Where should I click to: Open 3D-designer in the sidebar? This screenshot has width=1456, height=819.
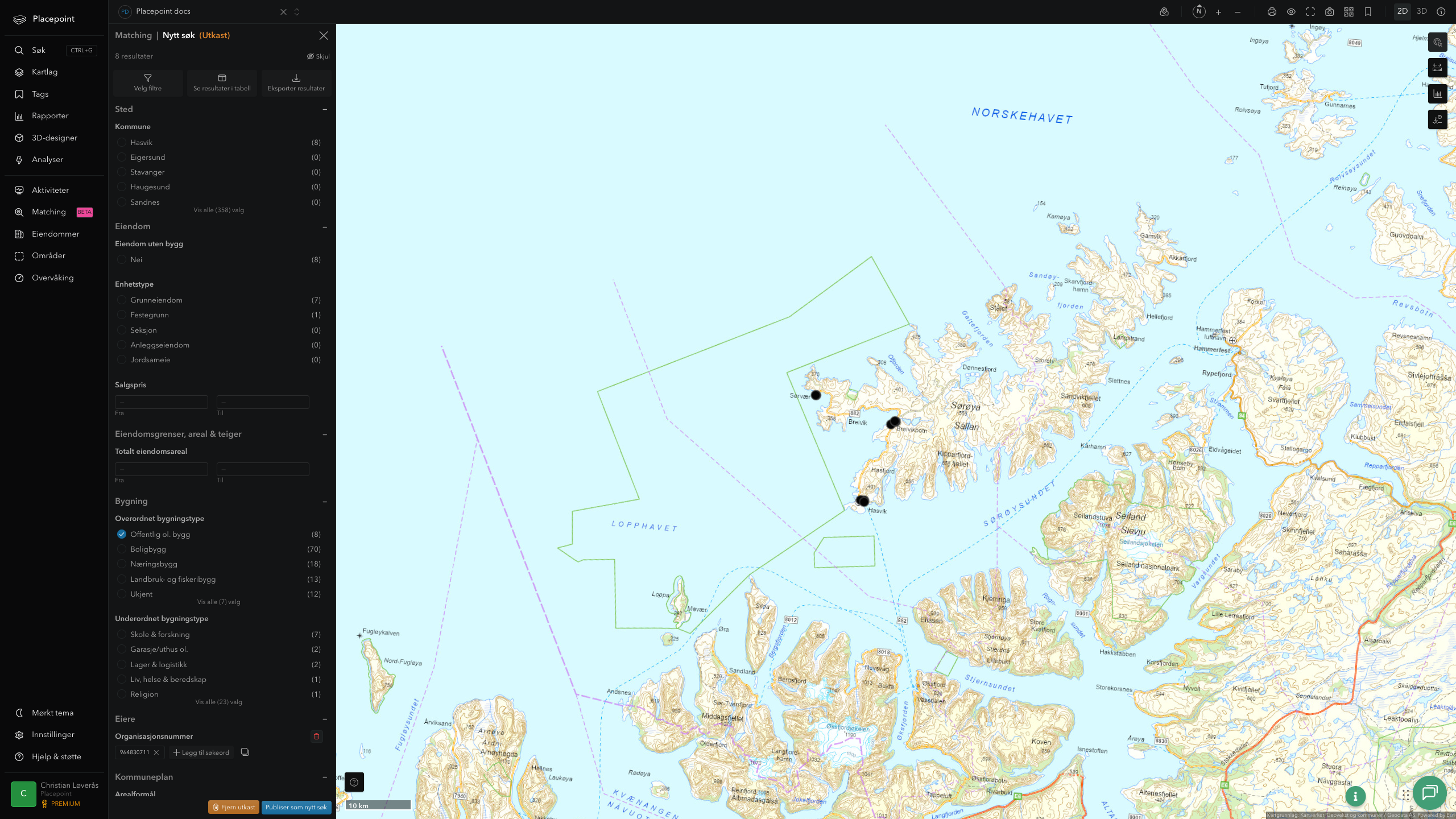coord(55,138)
